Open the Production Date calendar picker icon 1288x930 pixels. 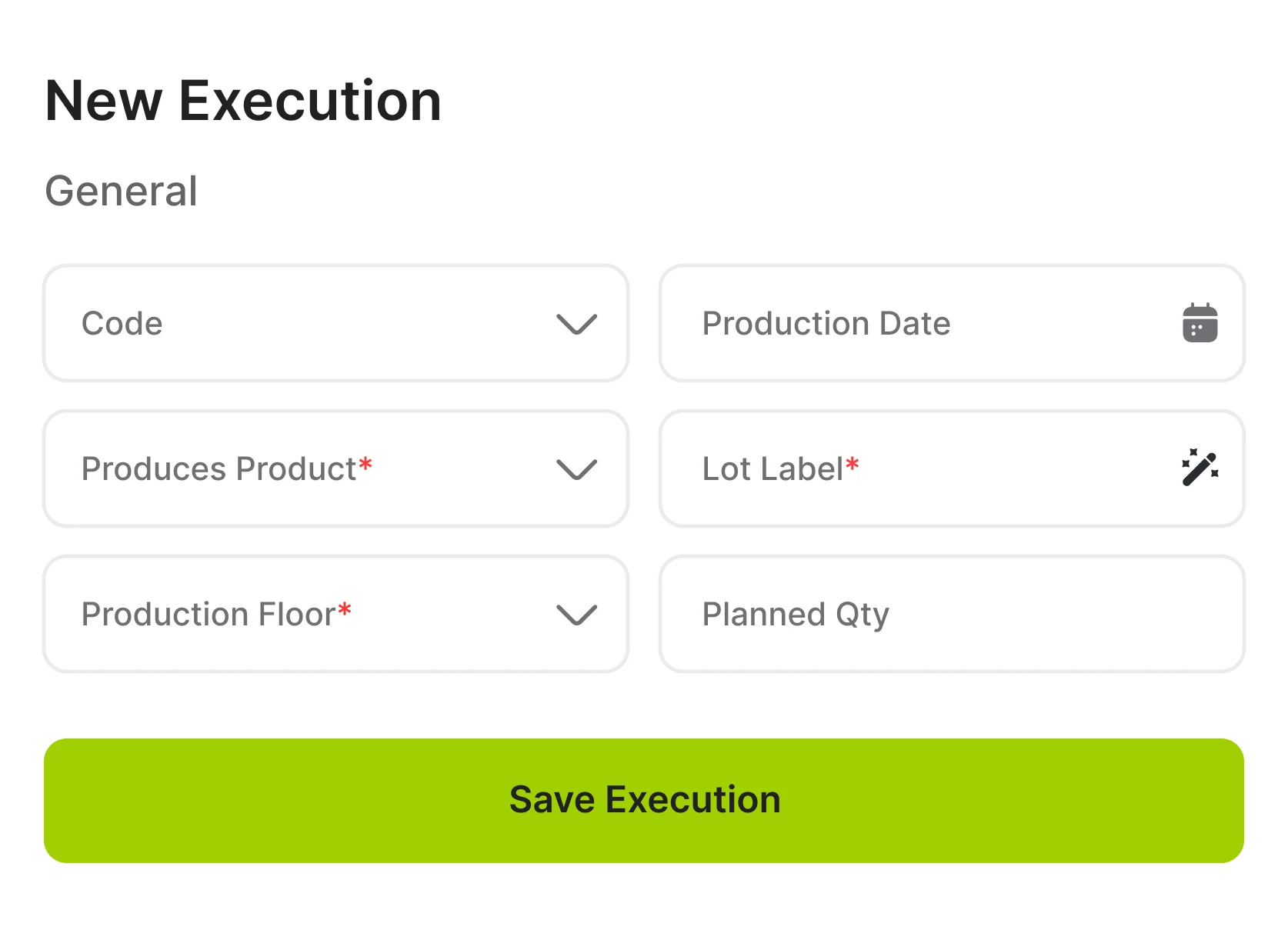coord(1200,323)
